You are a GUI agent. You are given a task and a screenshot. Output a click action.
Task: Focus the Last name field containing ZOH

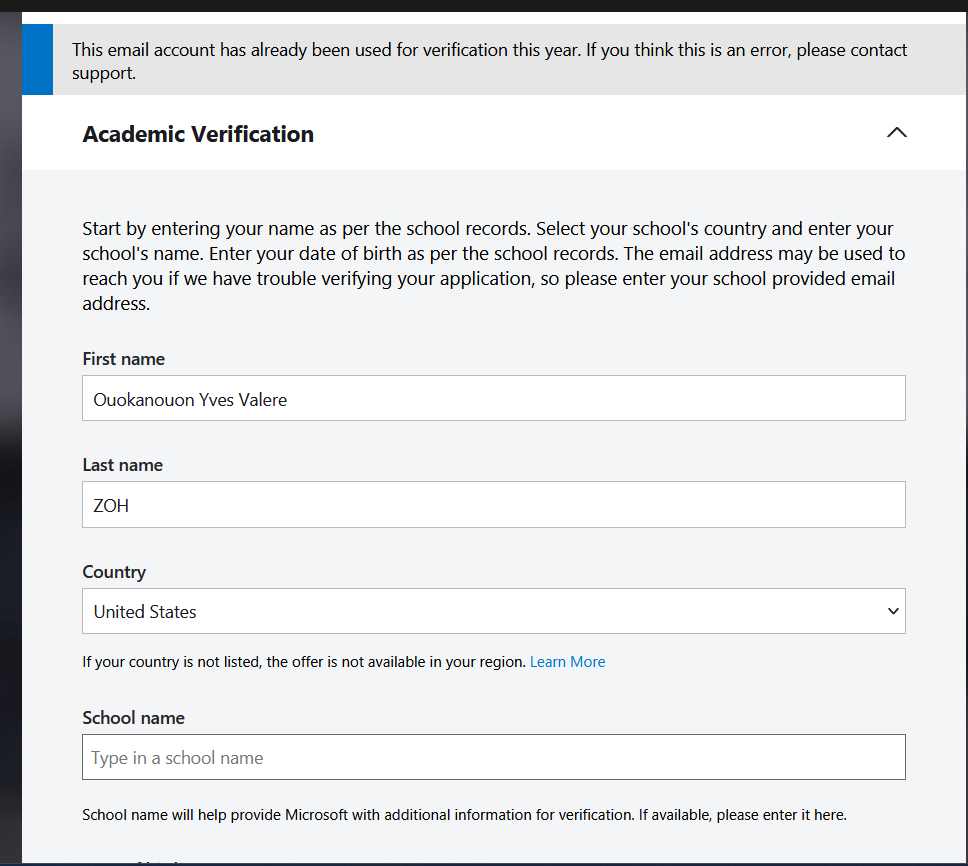click(x=494, y=504)
